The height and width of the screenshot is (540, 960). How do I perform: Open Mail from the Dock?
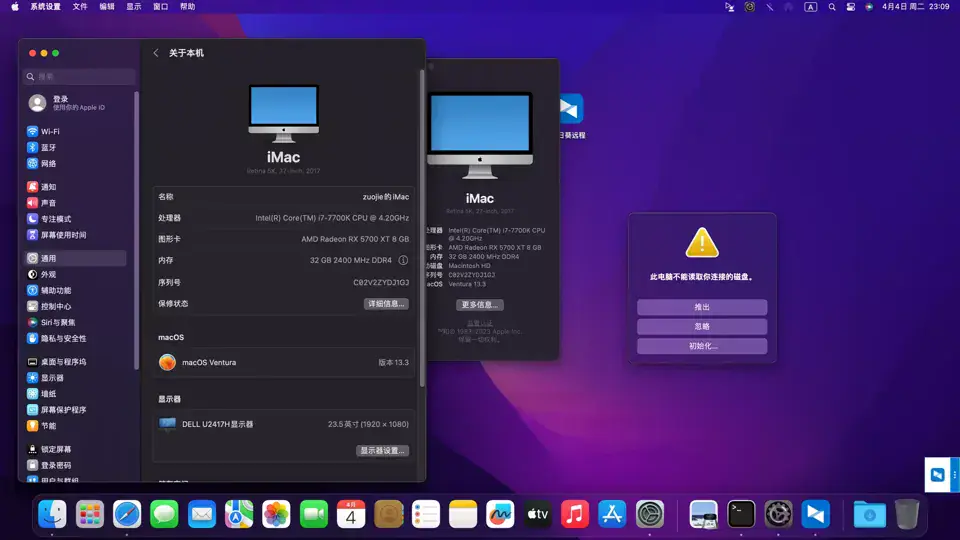point(201,514)
